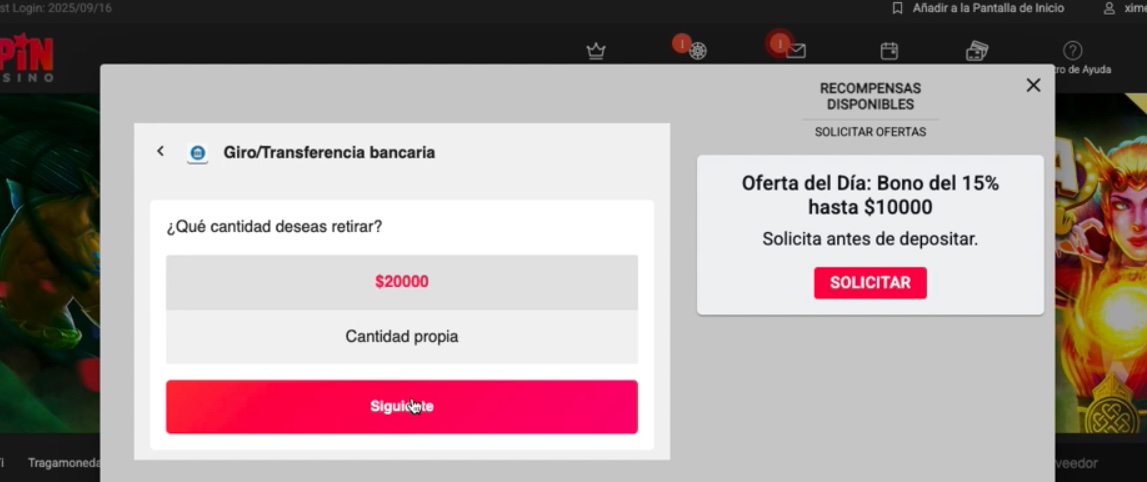Open the roulette wheel icon with notification
This screenshot has width=1147, height=482.
click(x=697, y=51)
